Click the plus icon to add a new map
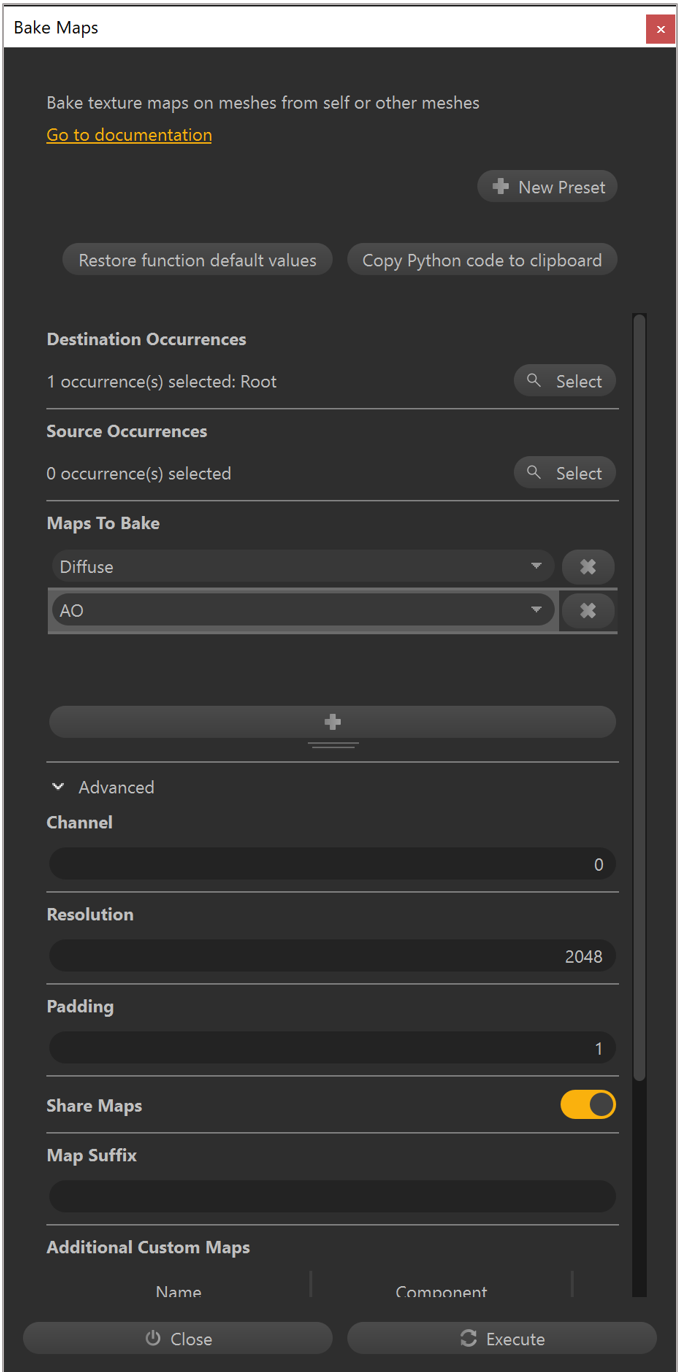Image resolution: width=678 pixels, height=1372 pixels. tap(332, 721)
